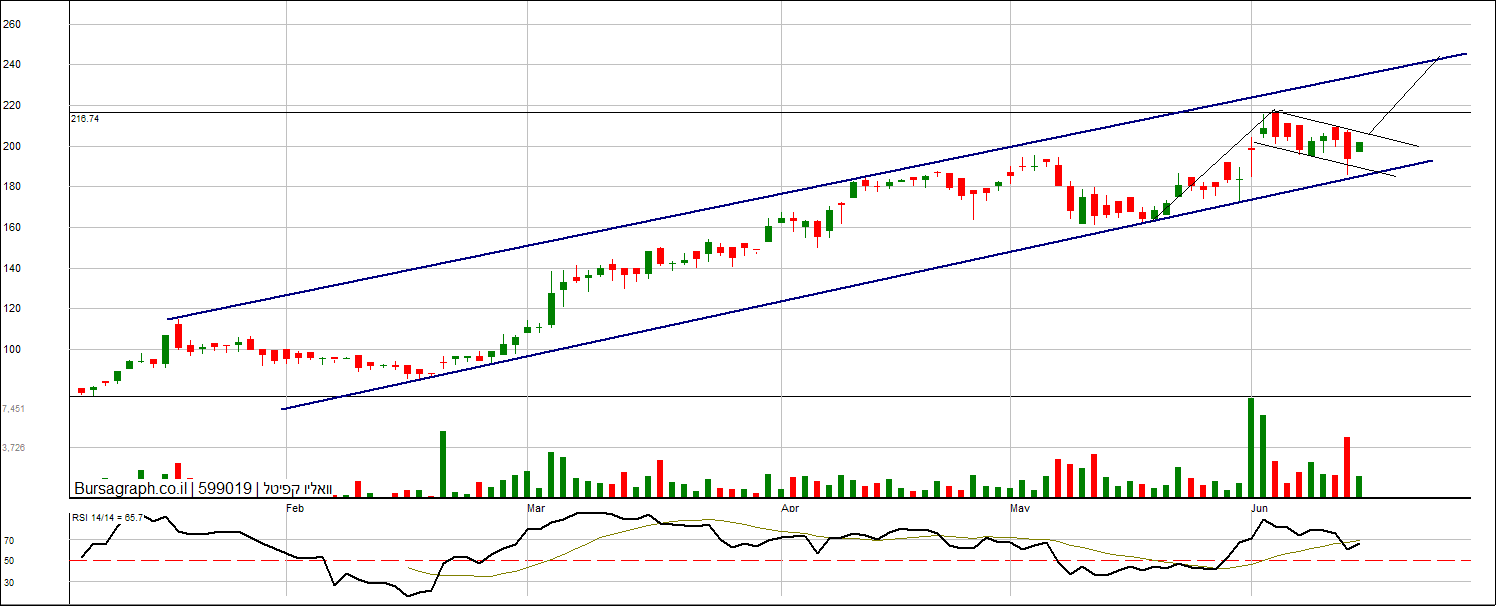Image resolution: width=1496 pixels, height=606 pixels.
Task: Click the RSI 70 level label
Action: tap(9, 540)
